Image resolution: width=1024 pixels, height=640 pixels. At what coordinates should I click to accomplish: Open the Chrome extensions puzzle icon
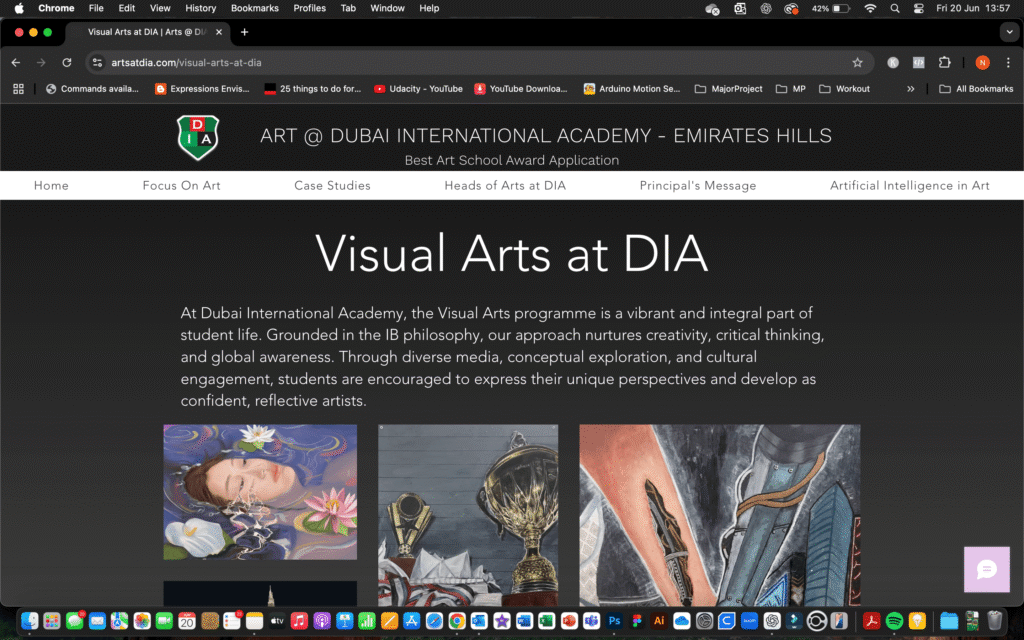[944, 62]
